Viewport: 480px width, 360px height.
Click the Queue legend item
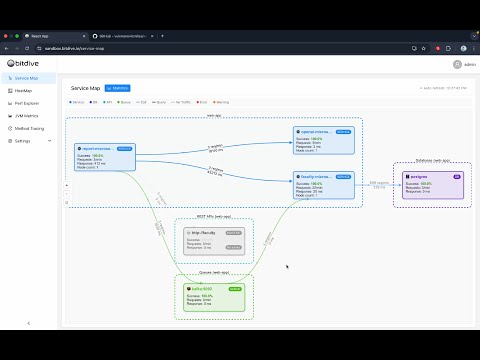124,102
